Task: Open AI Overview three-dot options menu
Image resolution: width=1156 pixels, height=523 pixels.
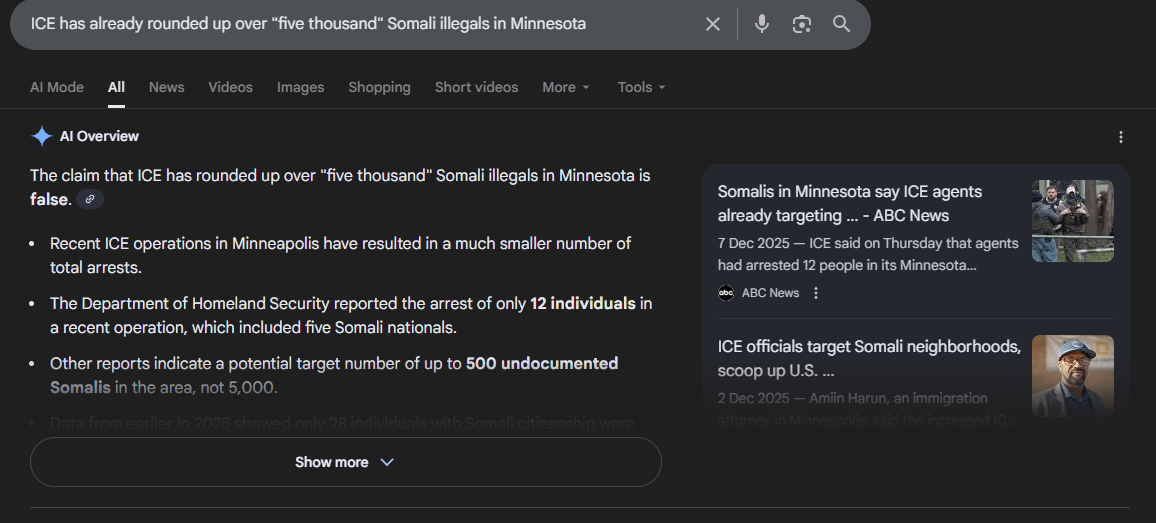Action: 1121,137
